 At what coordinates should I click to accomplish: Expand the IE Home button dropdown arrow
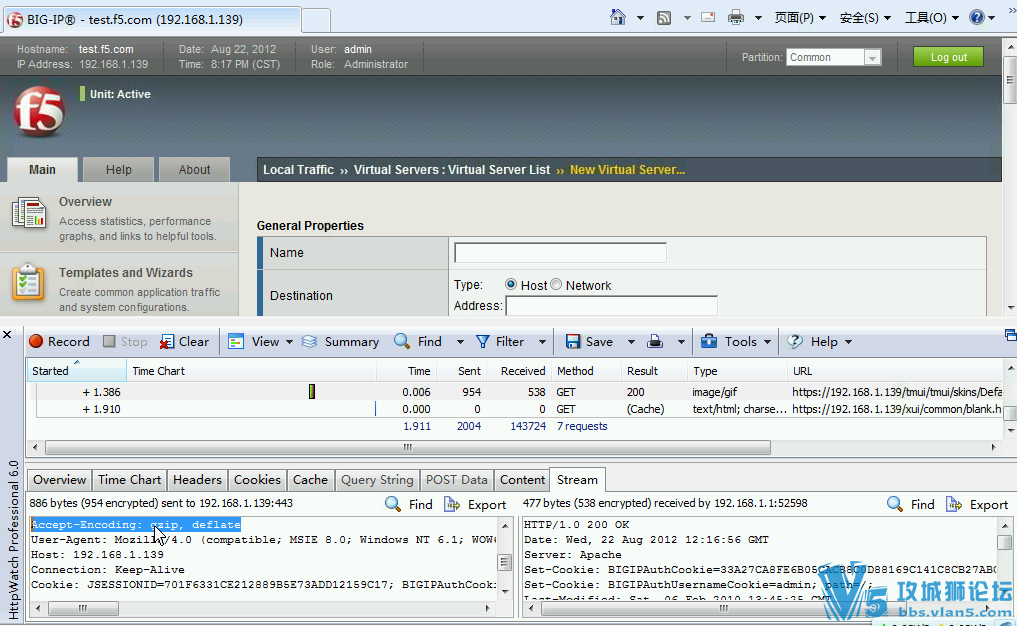[x=640, y=18]
